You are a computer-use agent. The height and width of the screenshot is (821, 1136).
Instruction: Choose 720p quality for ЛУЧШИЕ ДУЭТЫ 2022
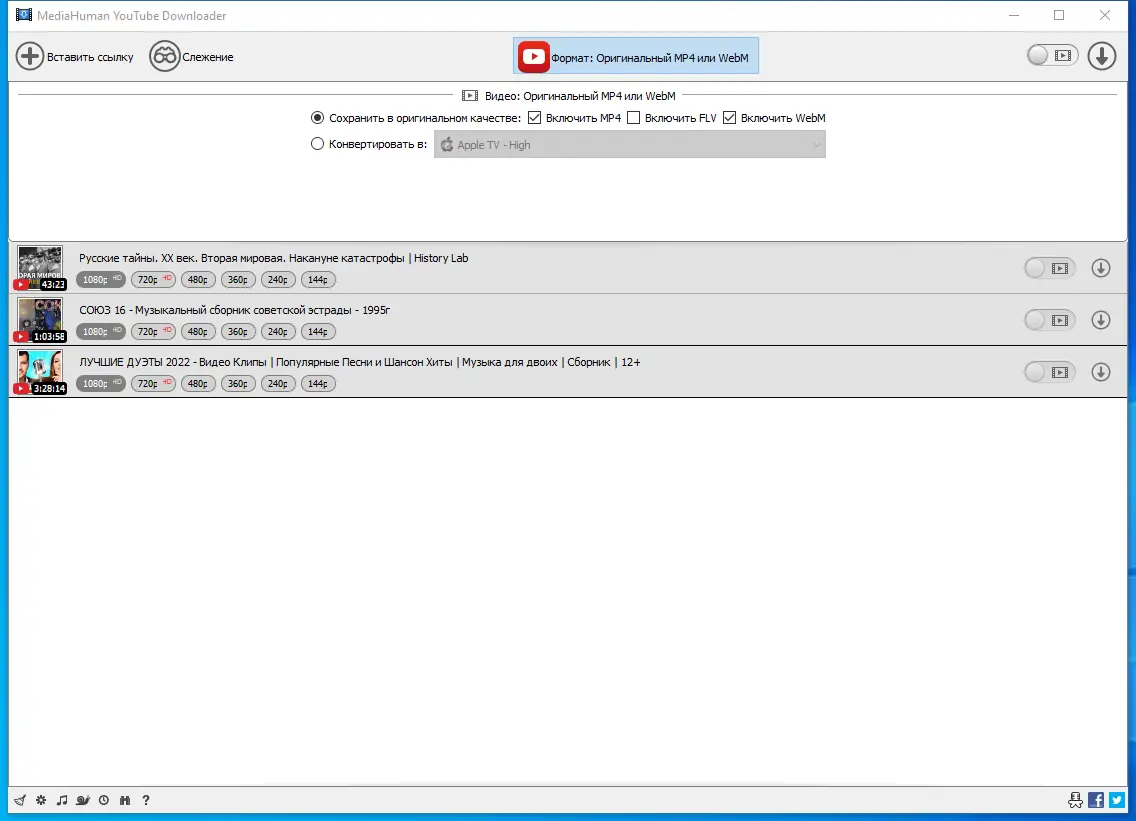(x=153, y=384)
